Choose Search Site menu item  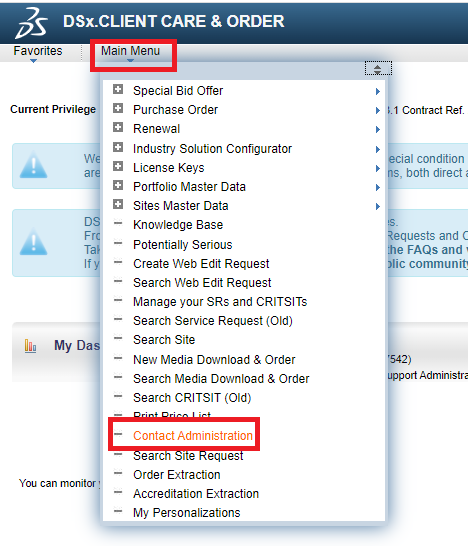click(x=164, y=340)
